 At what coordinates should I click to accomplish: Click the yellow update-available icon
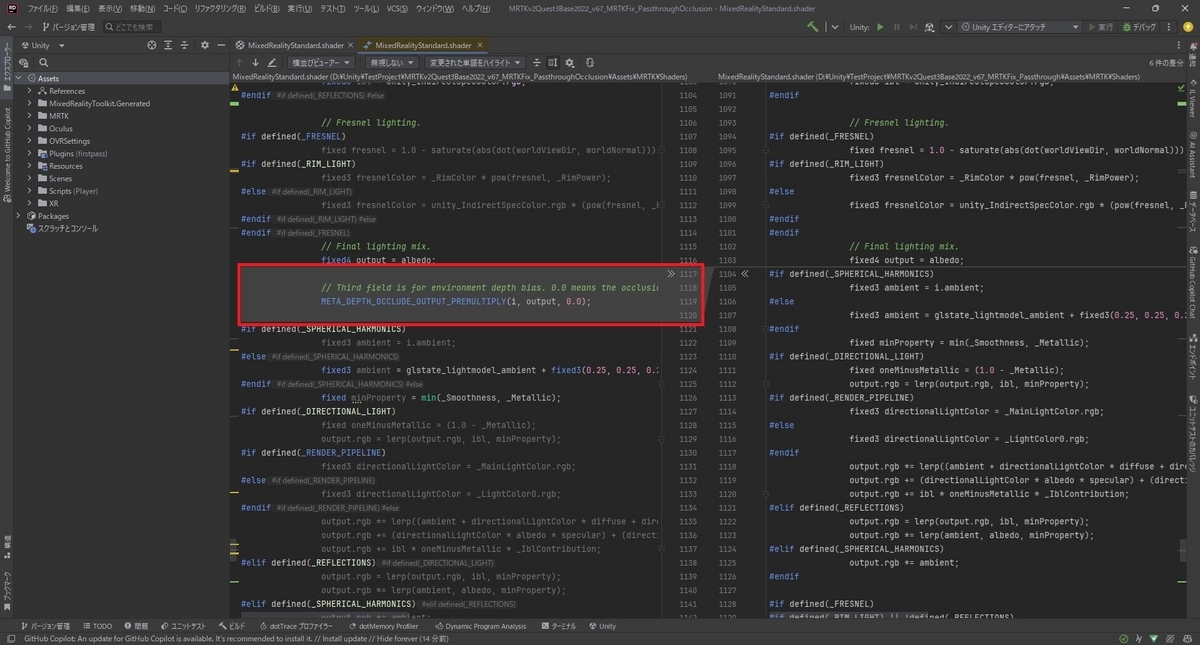pos(1187,27)
